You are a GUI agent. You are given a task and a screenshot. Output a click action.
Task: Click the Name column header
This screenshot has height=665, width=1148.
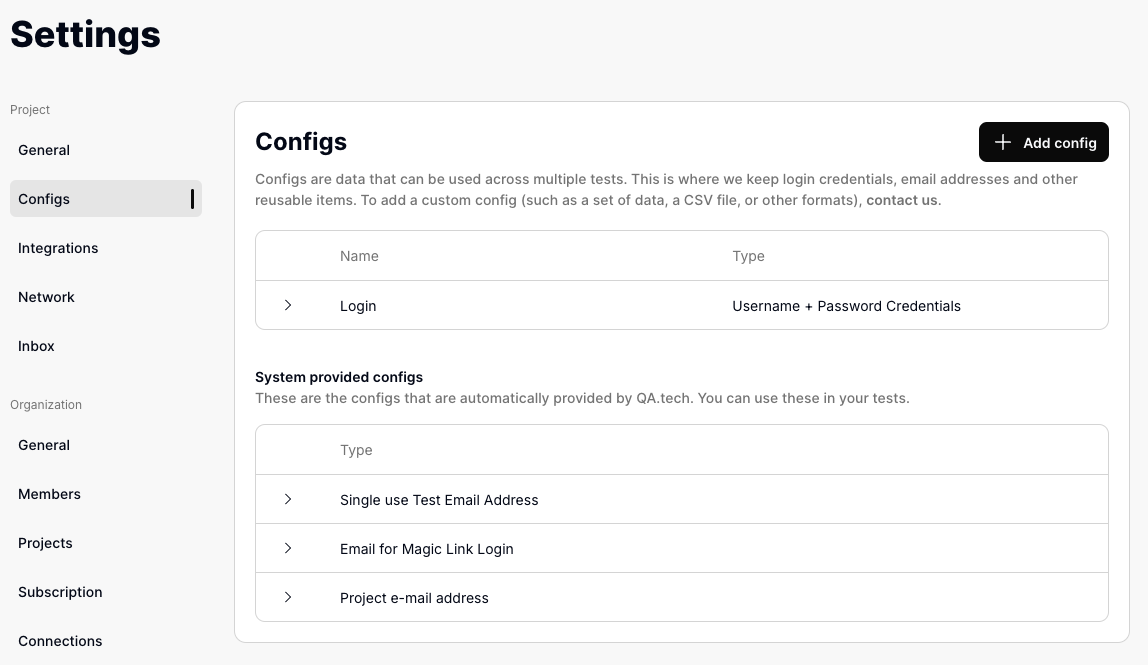click(x=359, y=256)
